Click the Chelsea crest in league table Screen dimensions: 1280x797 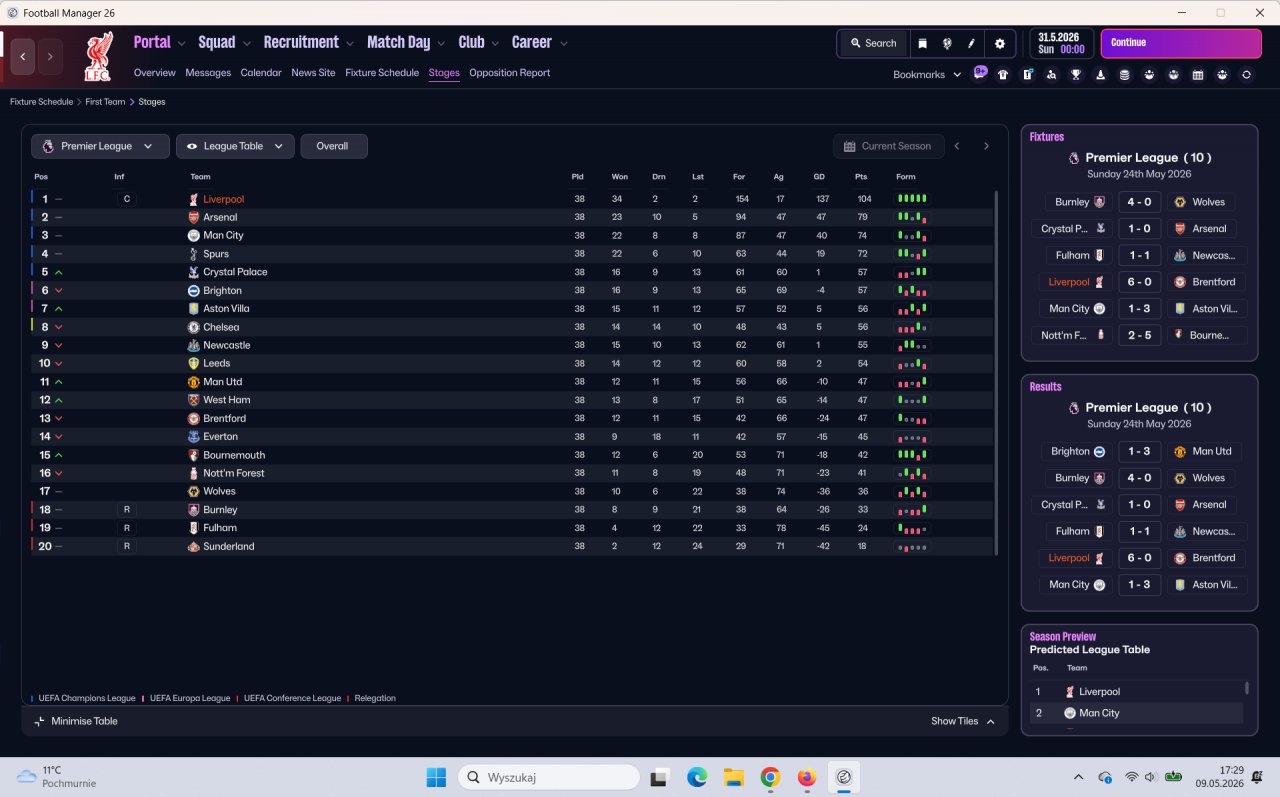tap(194, 327)
